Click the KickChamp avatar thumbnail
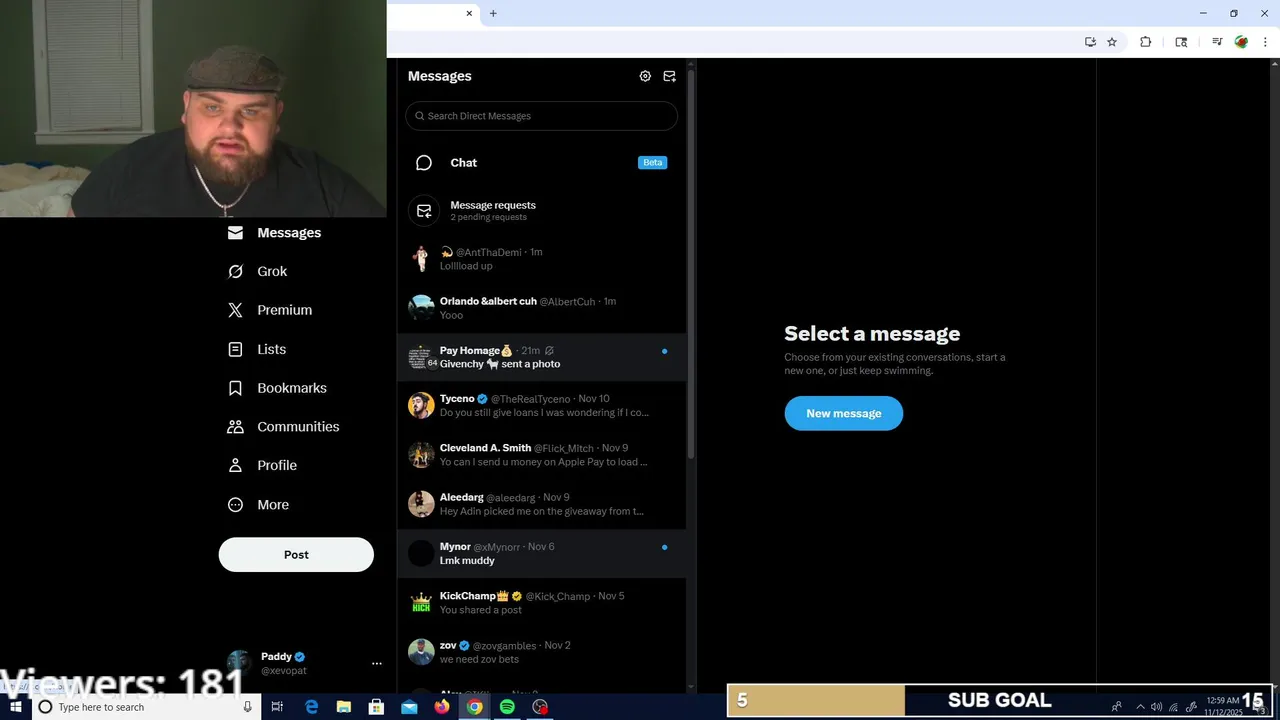The image size is (1280, 720). 422,602
